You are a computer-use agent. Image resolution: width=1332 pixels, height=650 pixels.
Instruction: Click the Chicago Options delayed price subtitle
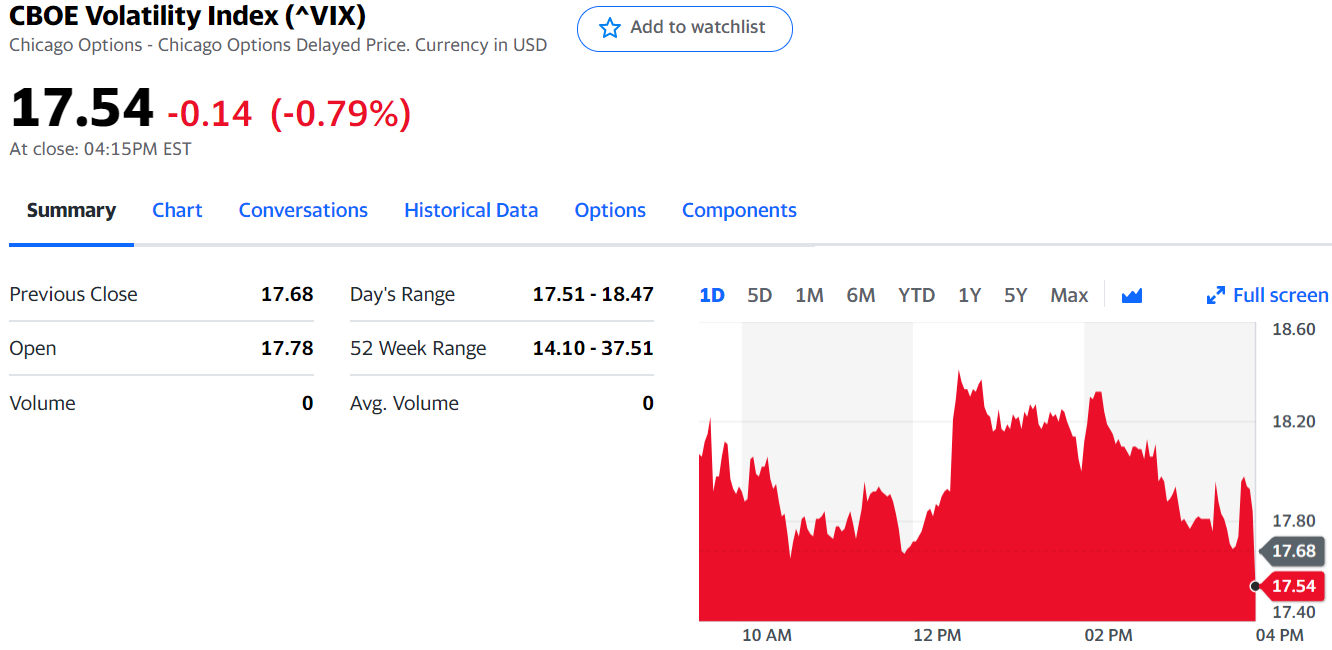(x=278, y=45)
